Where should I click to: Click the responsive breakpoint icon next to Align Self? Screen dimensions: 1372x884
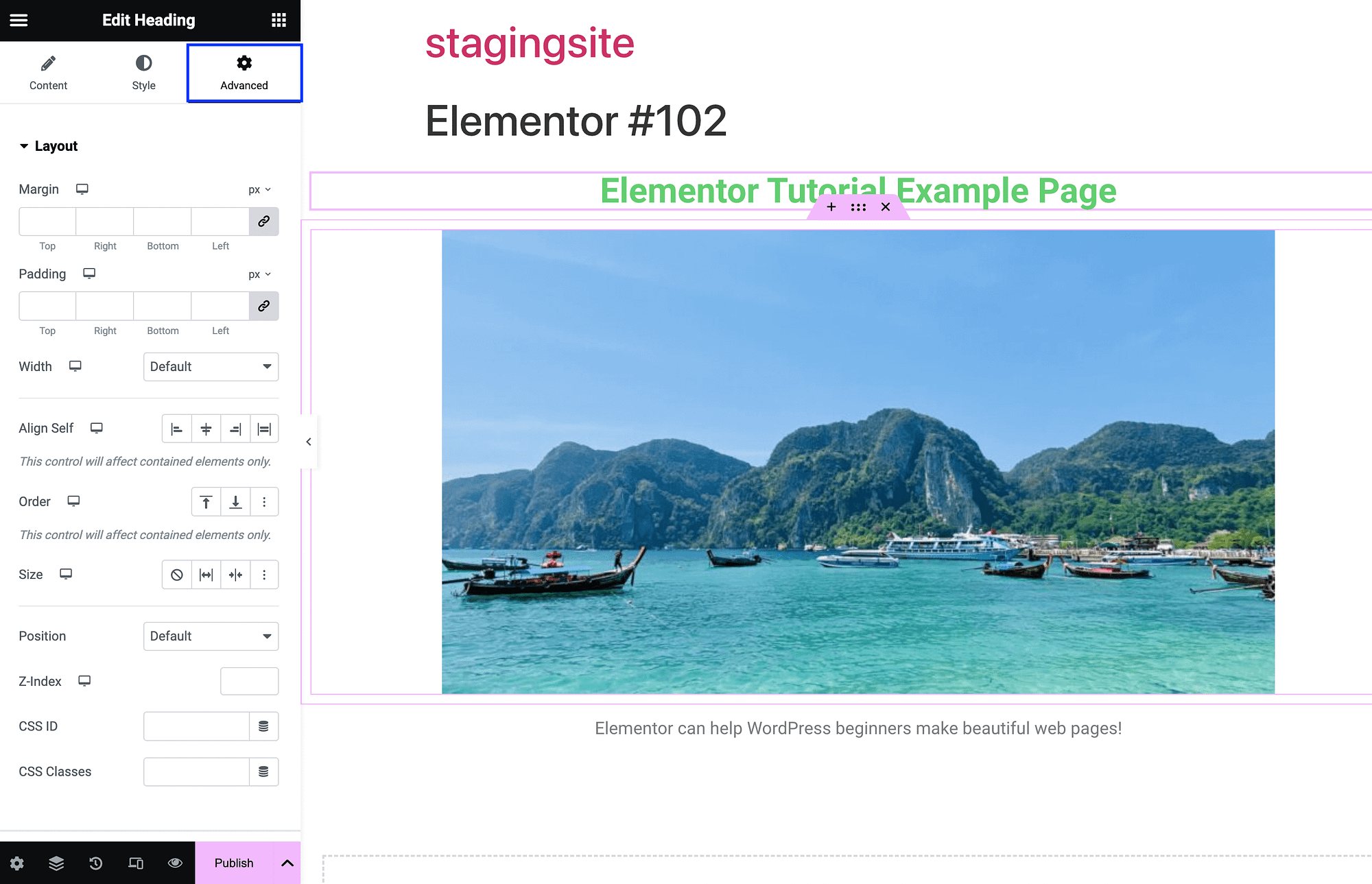pyautogui.click(x=96, y=427)
